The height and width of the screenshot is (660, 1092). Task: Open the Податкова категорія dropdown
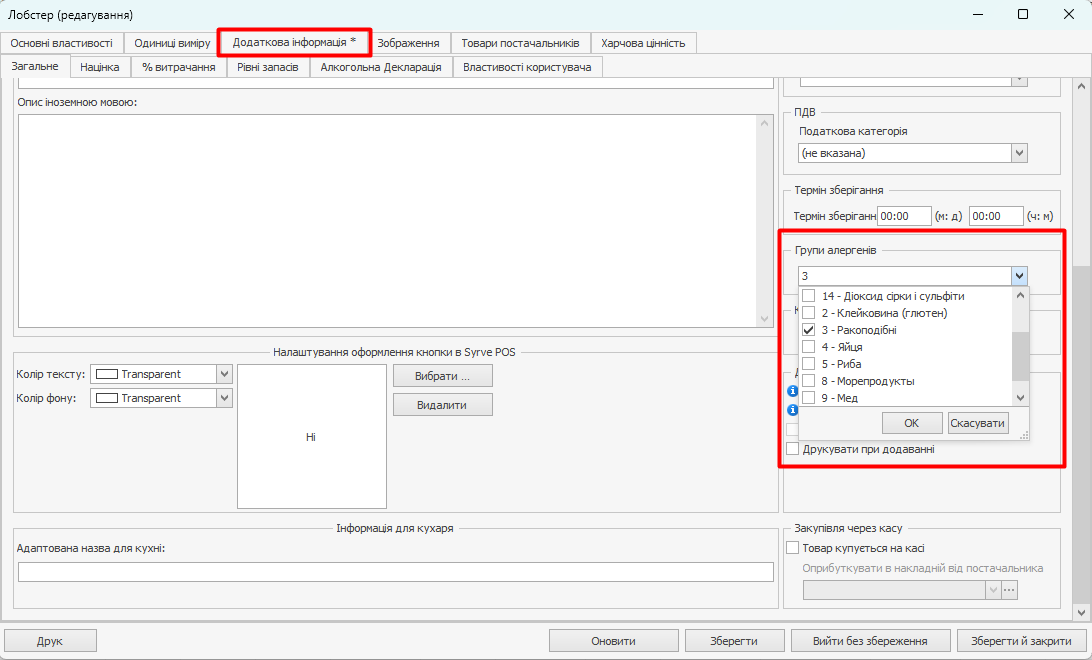click(1019, 153)
